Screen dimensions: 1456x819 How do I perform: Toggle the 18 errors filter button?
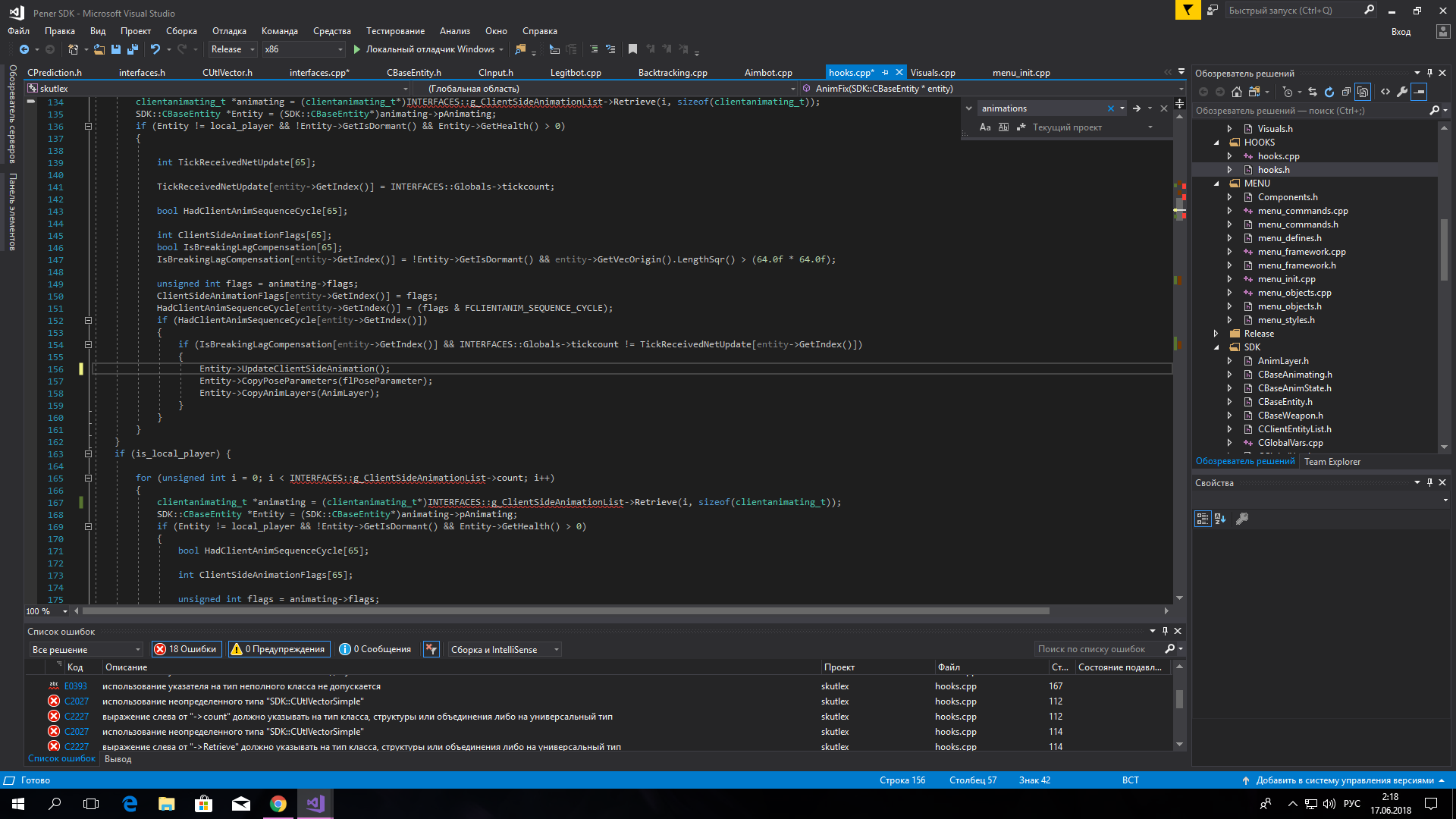(187, 649)
